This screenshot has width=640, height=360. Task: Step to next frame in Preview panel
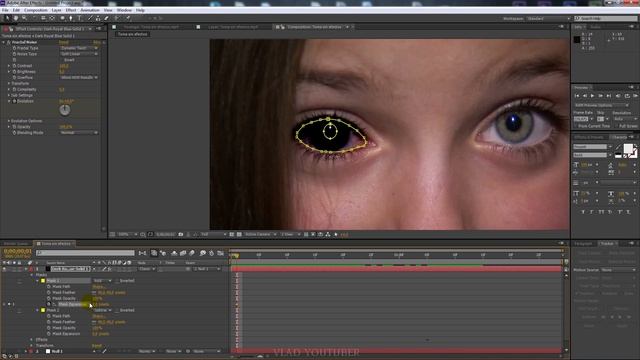pos(600,96)
